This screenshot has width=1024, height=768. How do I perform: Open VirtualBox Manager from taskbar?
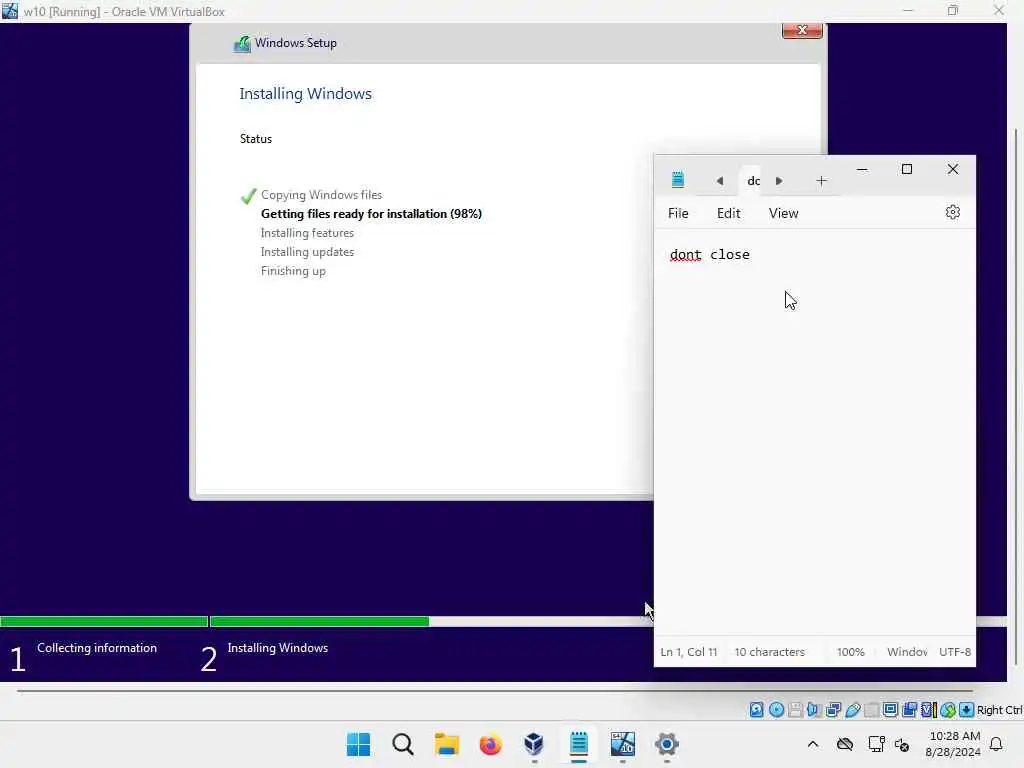534,744
